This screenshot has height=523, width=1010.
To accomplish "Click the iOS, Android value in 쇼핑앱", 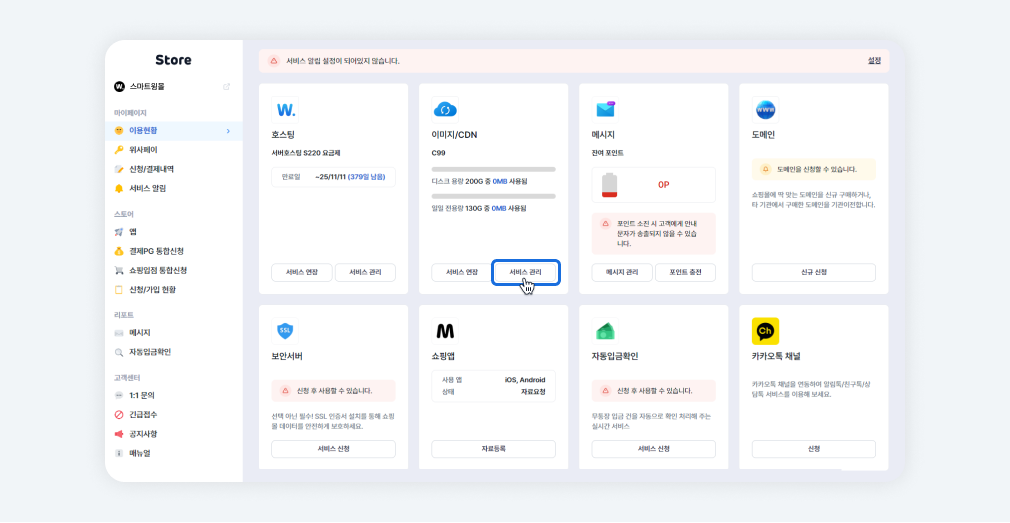I will [525, 380].
